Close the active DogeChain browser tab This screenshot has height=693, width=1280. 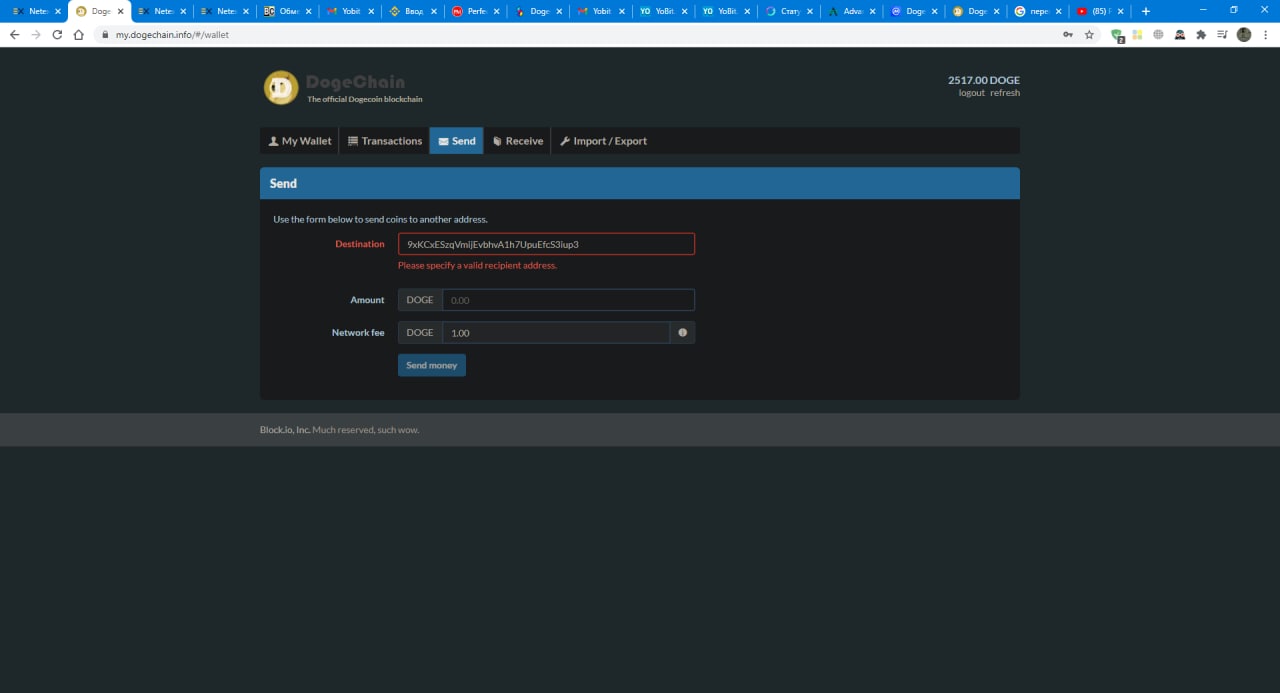pyautogui.click(x=121, y=11)
